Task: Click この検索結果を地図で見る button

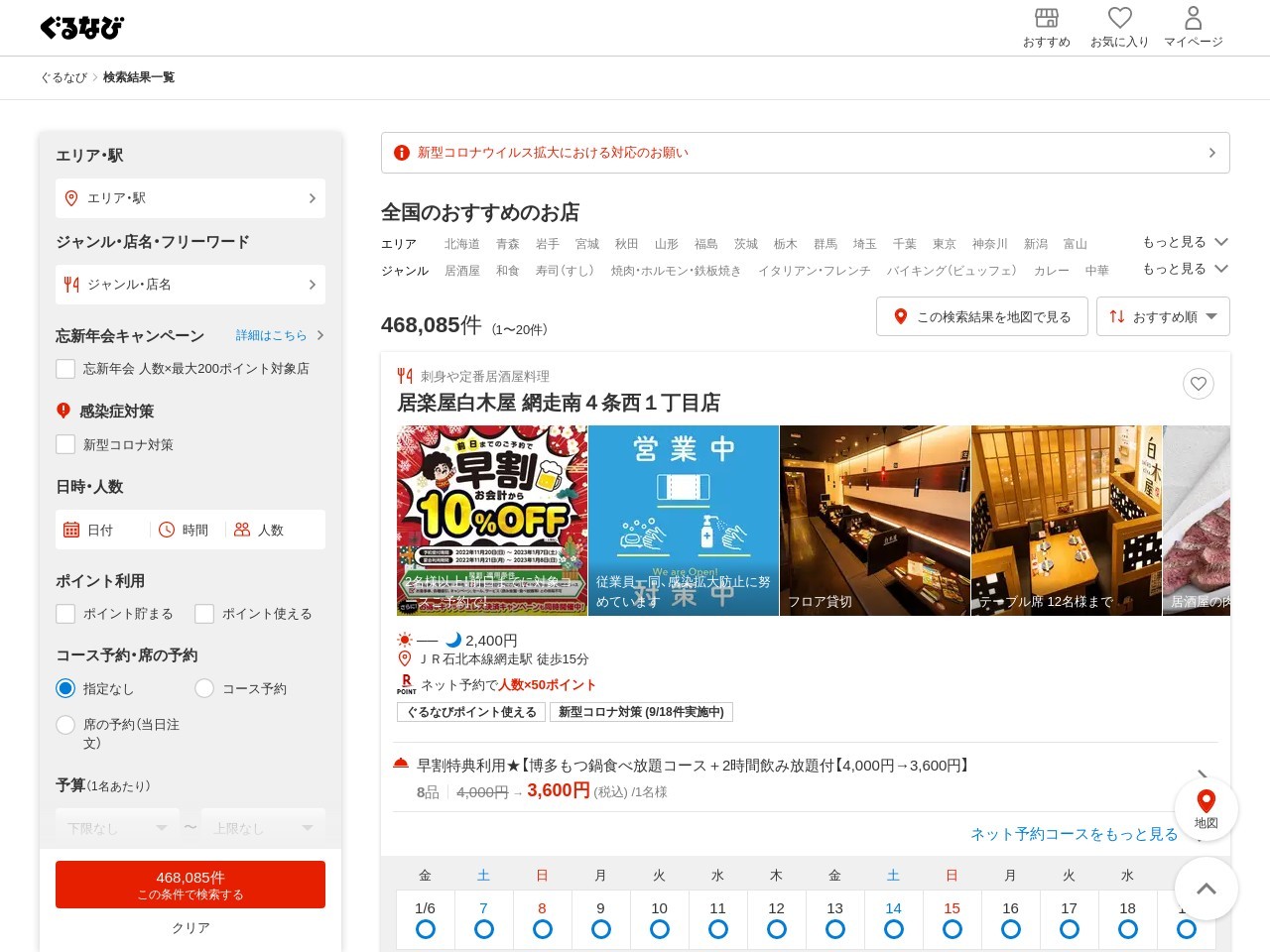Action: (x=982, y=316)
